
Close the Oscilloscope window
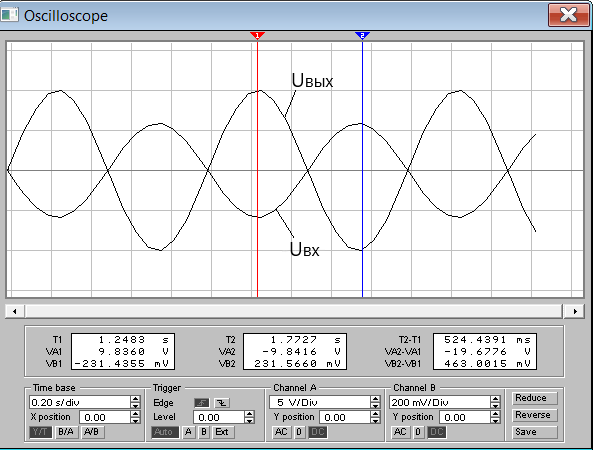568,15
